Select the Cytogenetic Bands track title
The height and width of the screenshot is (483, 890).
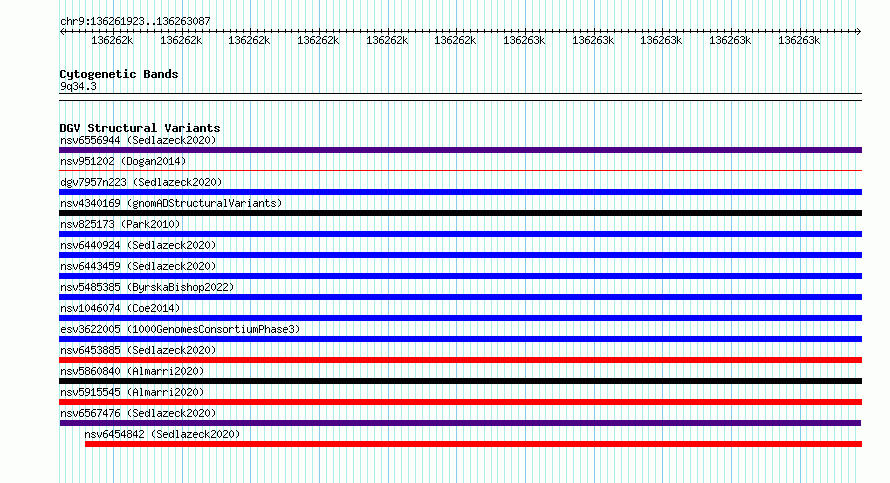click(119, 74)
